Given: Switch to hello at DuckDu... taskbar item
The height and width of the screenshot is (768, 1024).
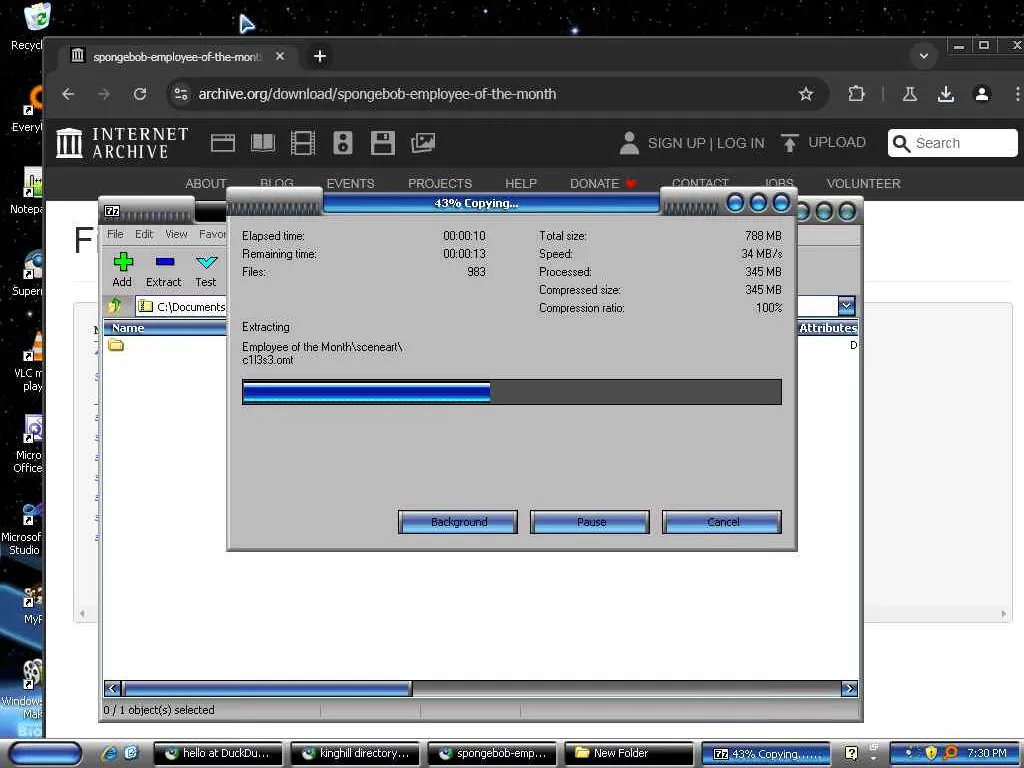Looking at the screenshot, I should pos(217,754).
